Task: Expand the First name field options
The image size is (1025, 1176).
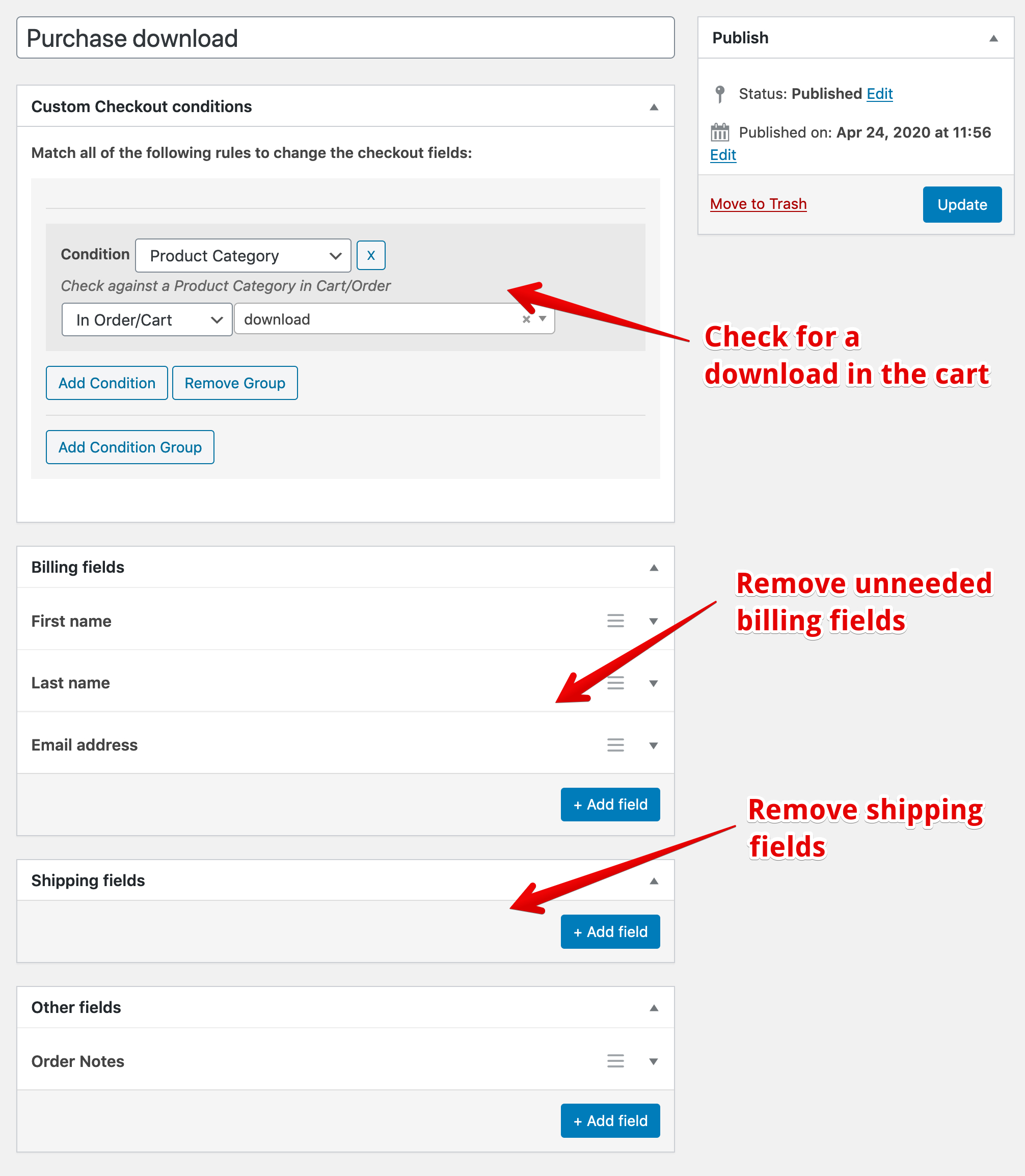Action: point(653,621)
